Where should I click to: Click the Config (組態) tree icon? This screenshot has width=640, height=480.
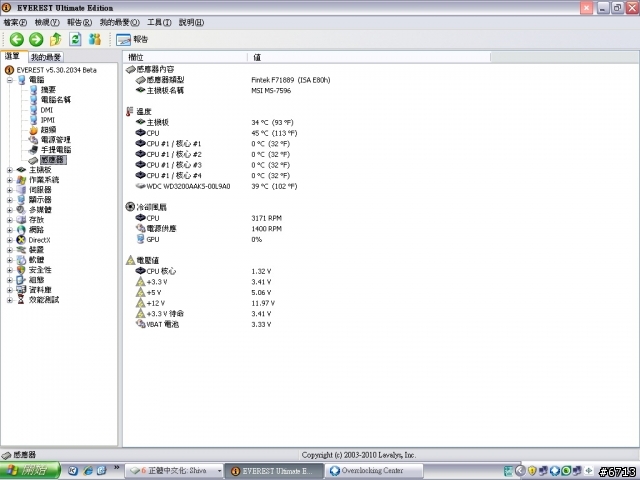(21, 280)
